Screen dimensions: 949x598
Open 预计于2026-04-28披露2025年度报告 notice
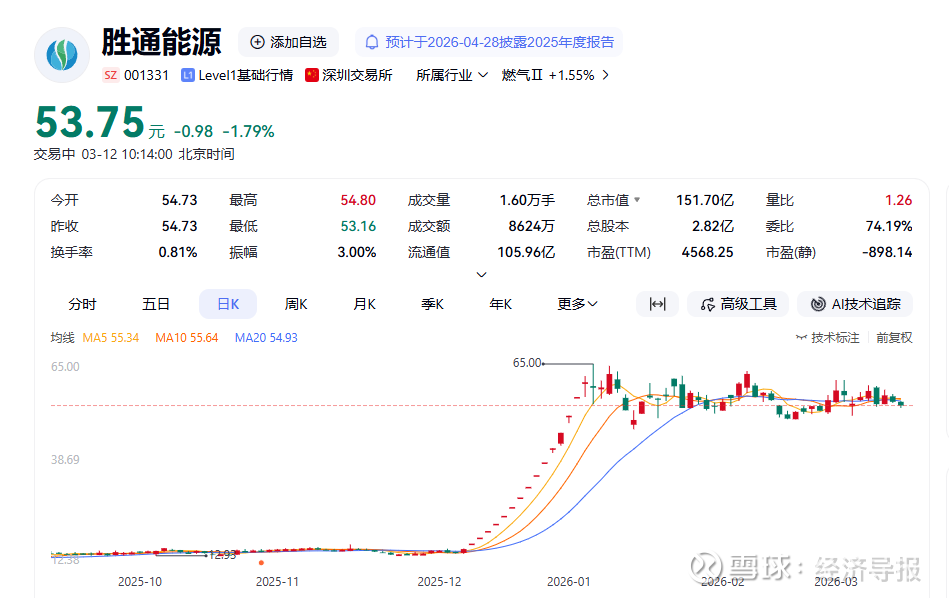[499, 42]
